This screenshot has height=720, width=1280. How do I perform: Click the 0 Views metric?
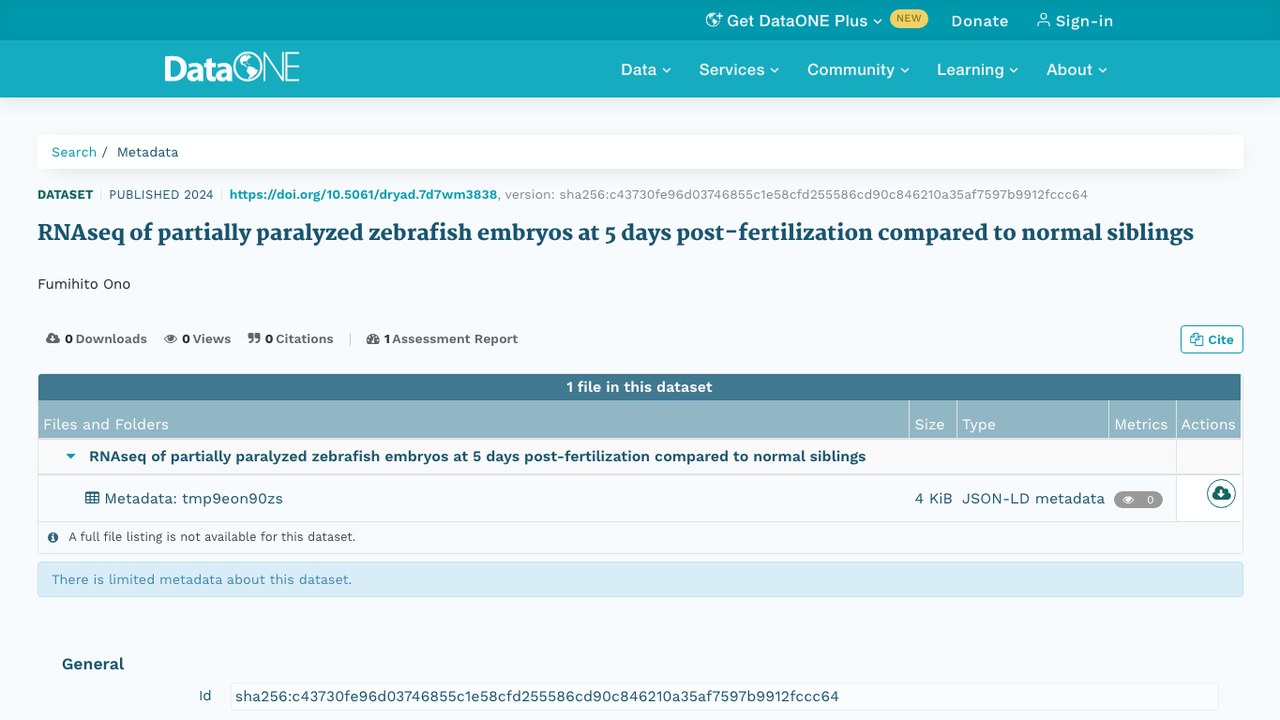coord(198,339)
